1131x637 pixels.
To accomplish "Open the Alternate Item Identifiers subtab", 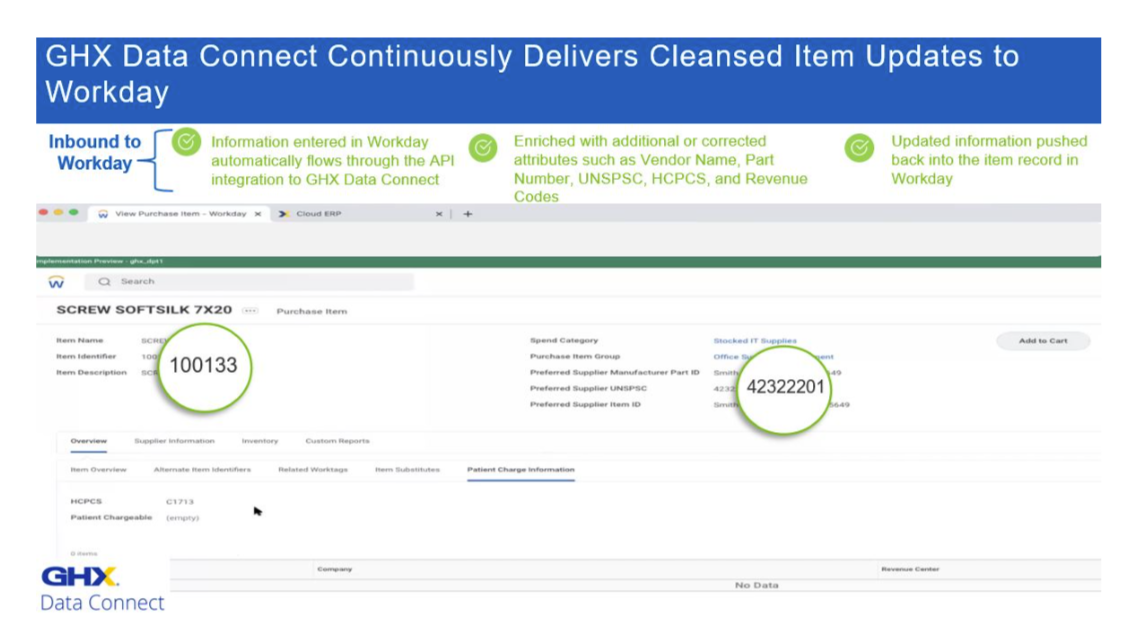I will coord(204,469).
